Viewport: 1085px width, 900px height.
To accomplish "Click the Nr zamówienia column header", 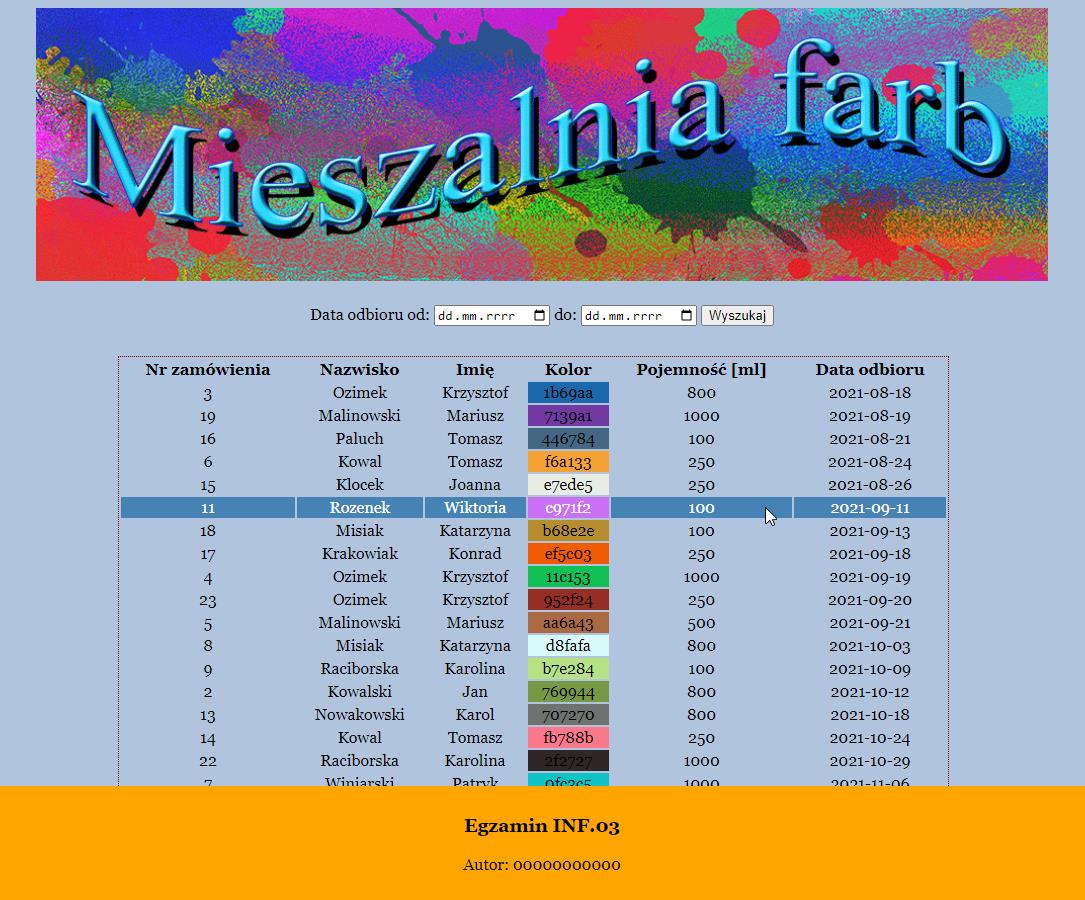I will click(208, 369).
